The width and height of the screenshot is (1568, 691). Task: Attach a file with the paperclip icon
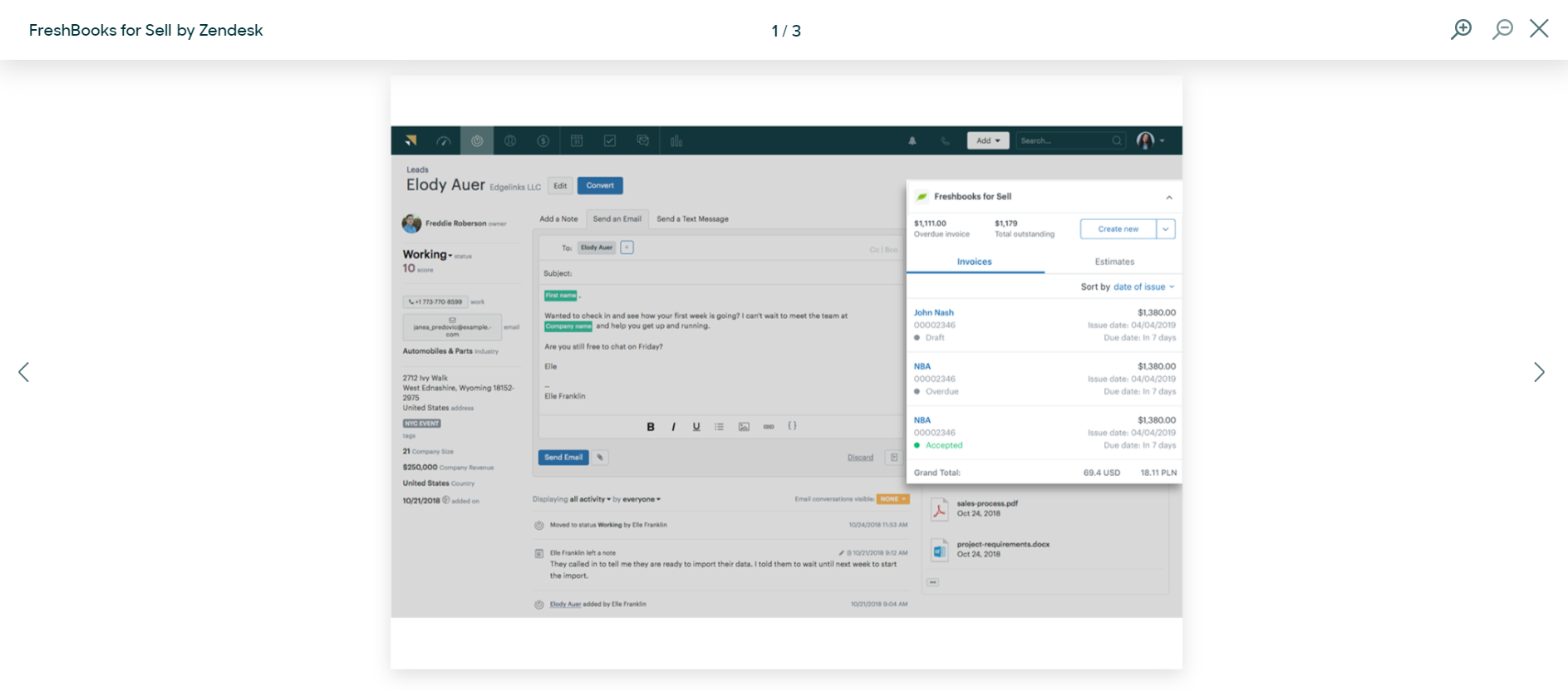coord(600,458)
